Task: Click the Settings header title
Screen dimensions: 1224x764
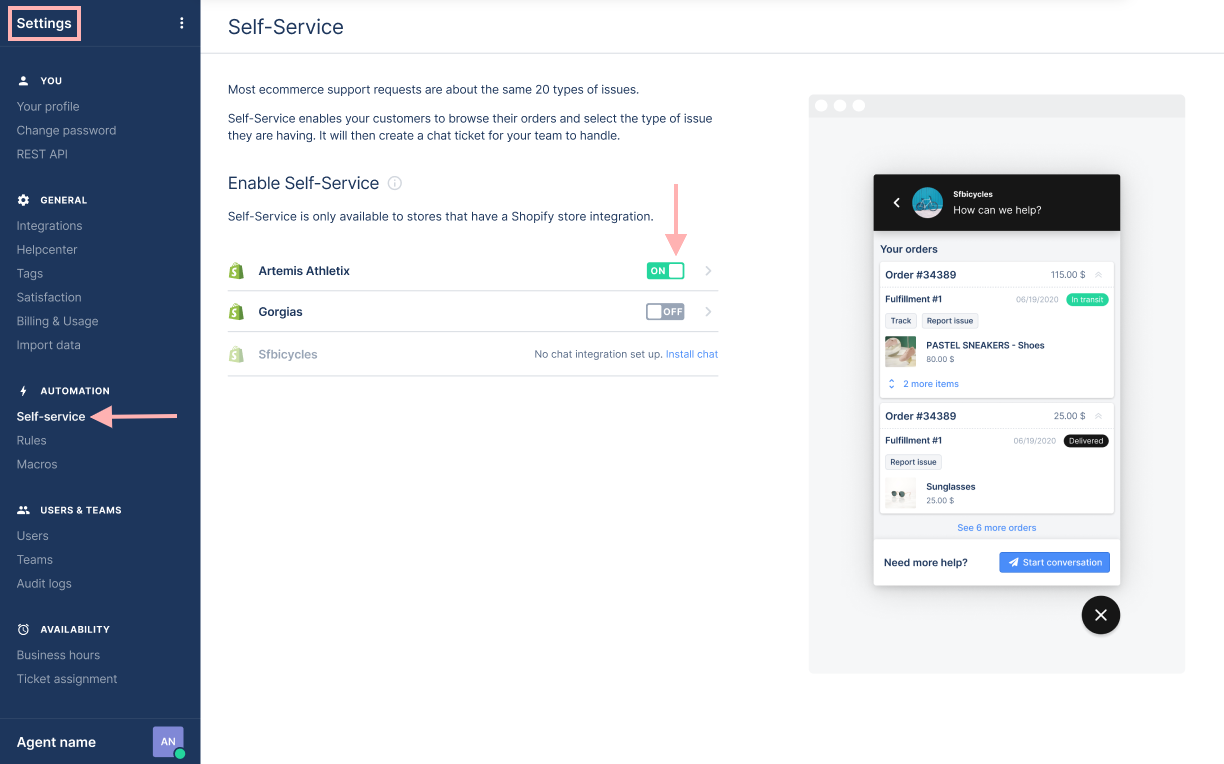Action: pos(44,23)
